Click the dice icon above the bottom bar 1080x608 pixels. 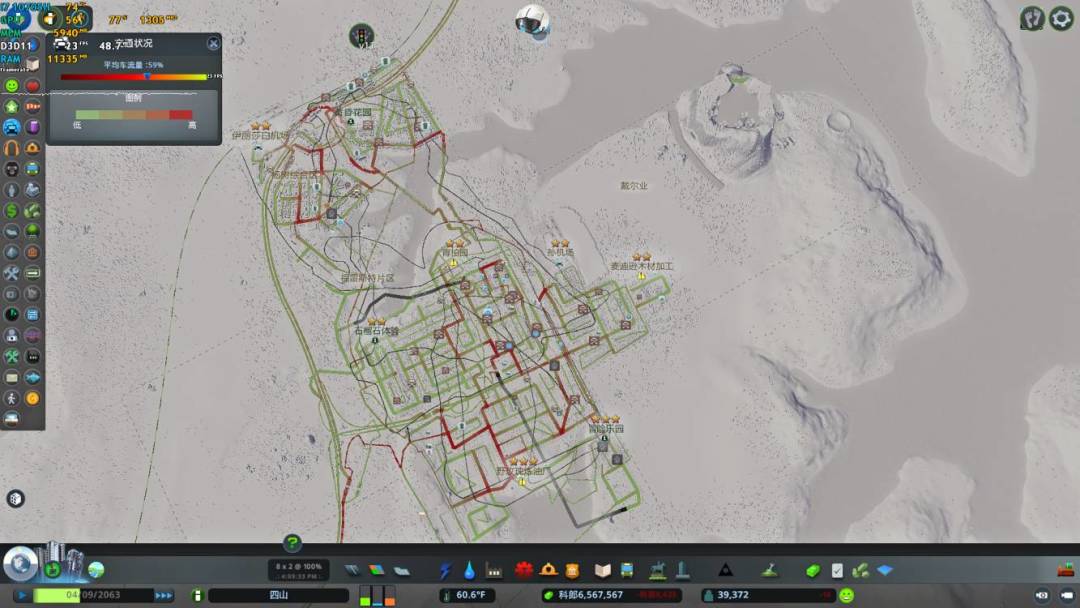(15, 499)
